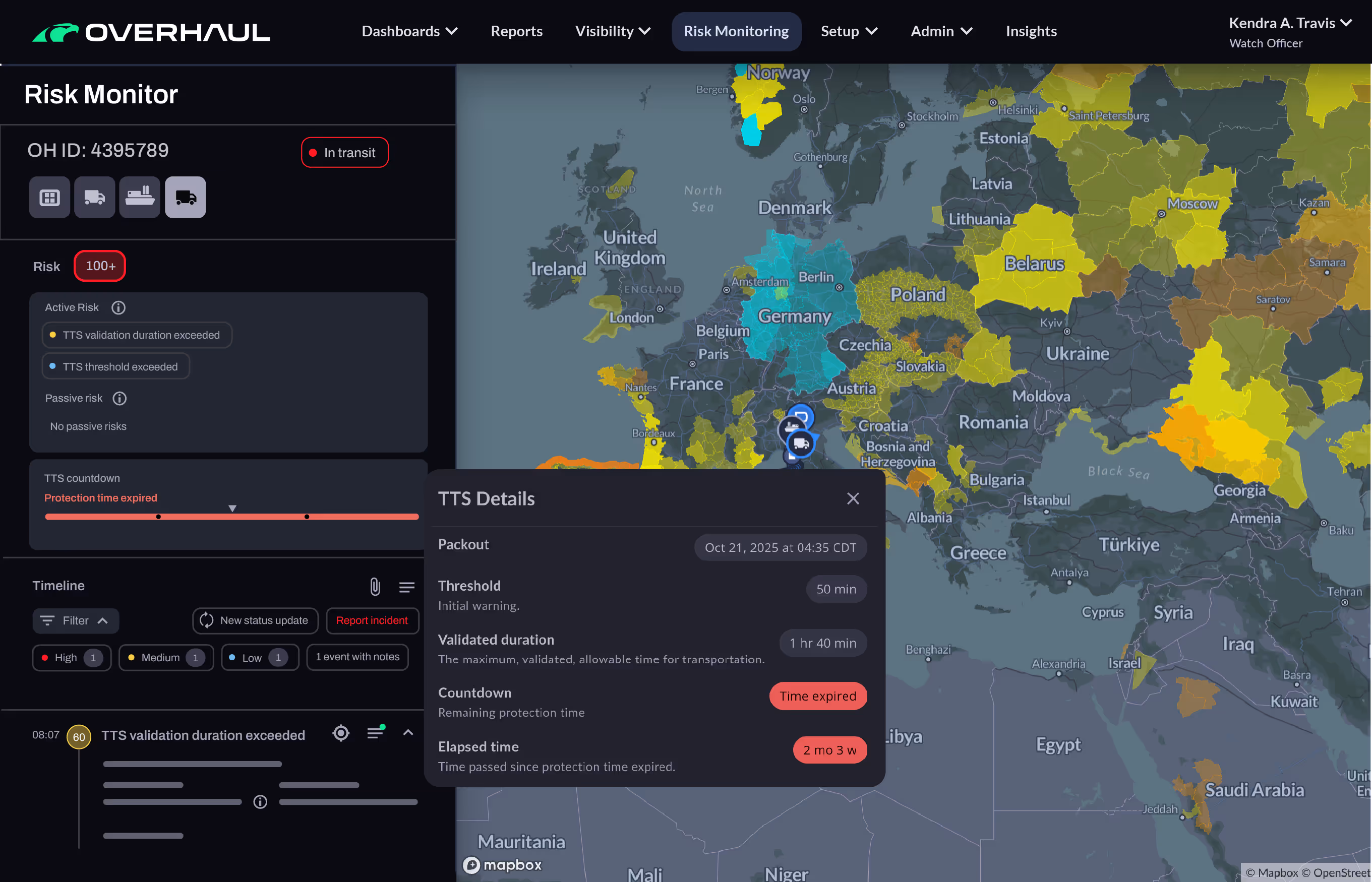
Task: Toggle the High severity filter chip
Action: [x=72, y=658]
